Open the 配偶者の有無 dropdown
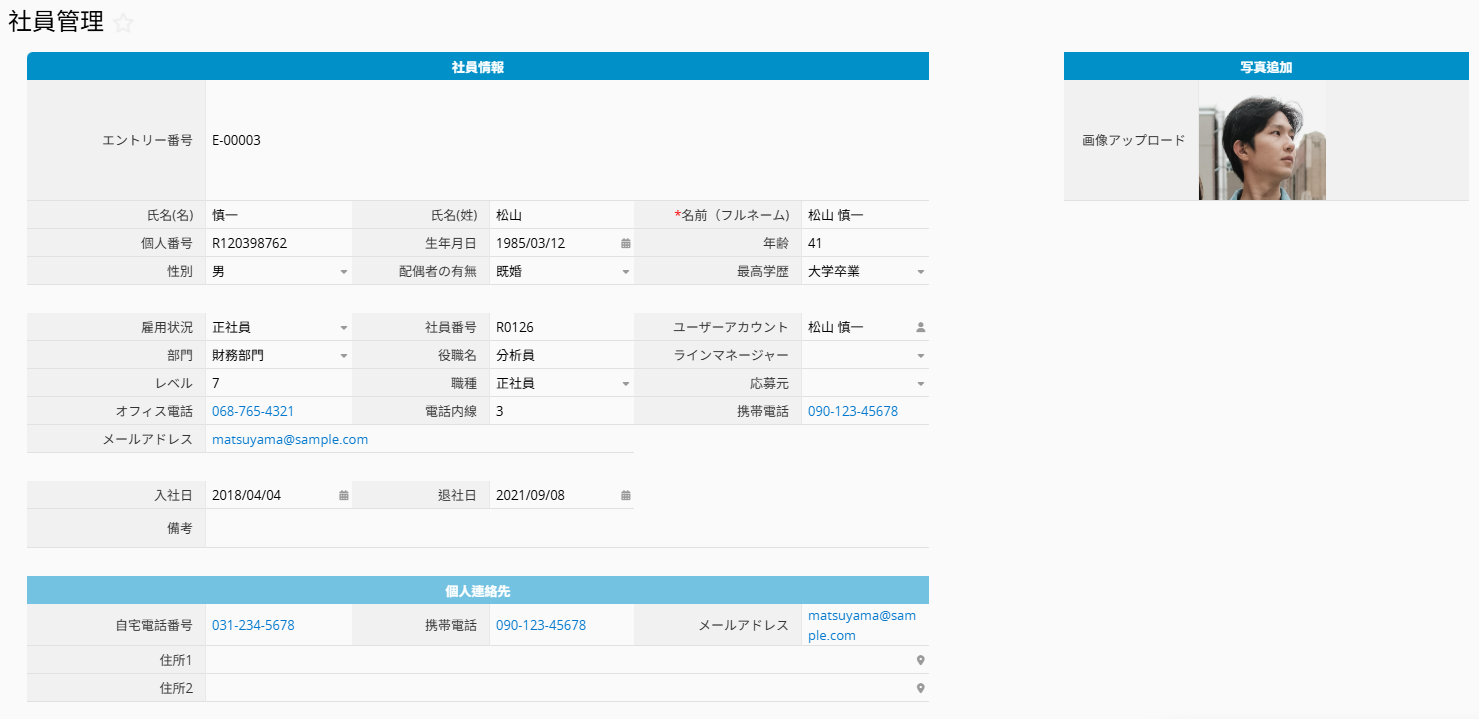This screenshot has width=1479, height=719. point(625,272)
